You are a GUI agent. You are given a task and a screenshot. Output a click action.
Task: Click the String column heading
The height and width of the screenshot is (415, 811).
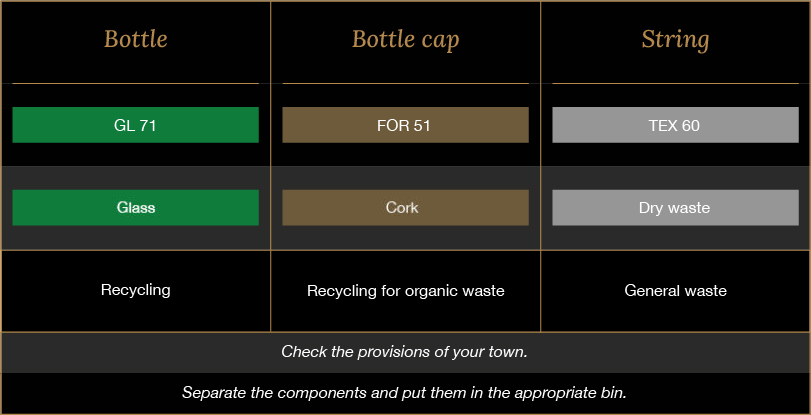675,40
